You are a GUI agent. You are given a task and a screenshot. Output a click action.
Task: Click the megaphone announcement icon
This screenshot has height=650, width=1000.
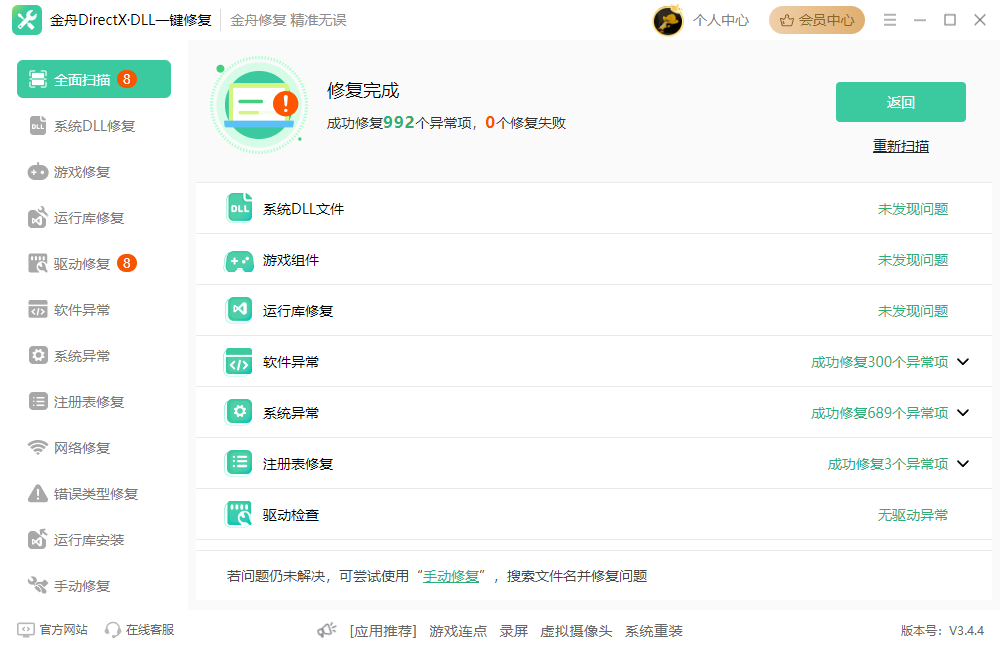click(327, 630)
